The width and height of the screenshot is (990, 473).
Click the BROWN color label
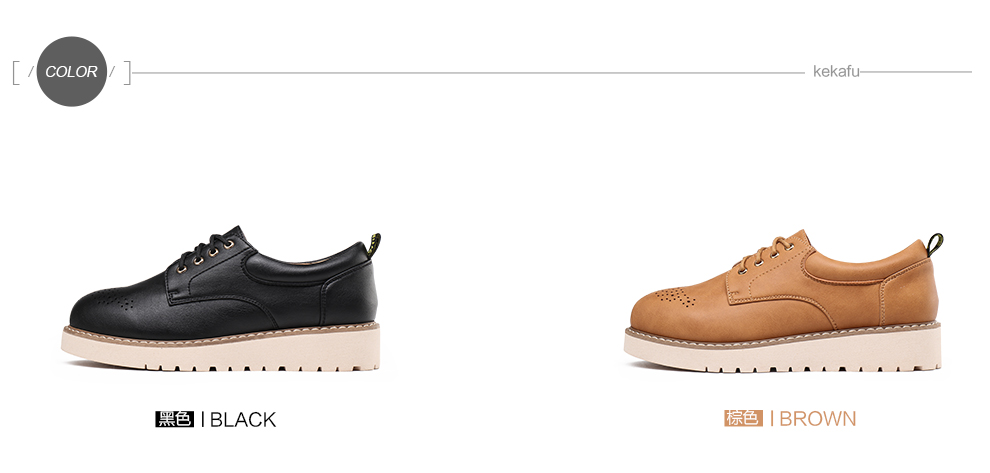pos(818,419)
